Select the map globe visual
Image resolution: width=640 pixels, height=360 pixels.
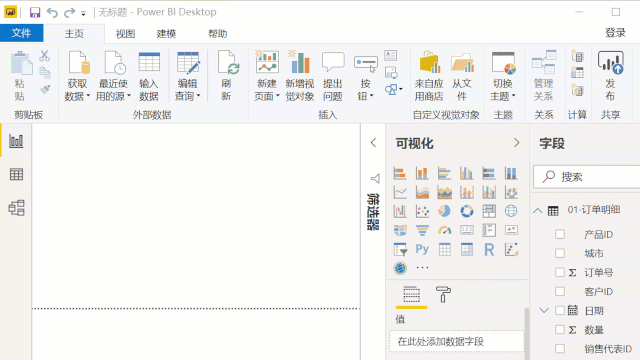click(x=511, y=211)
